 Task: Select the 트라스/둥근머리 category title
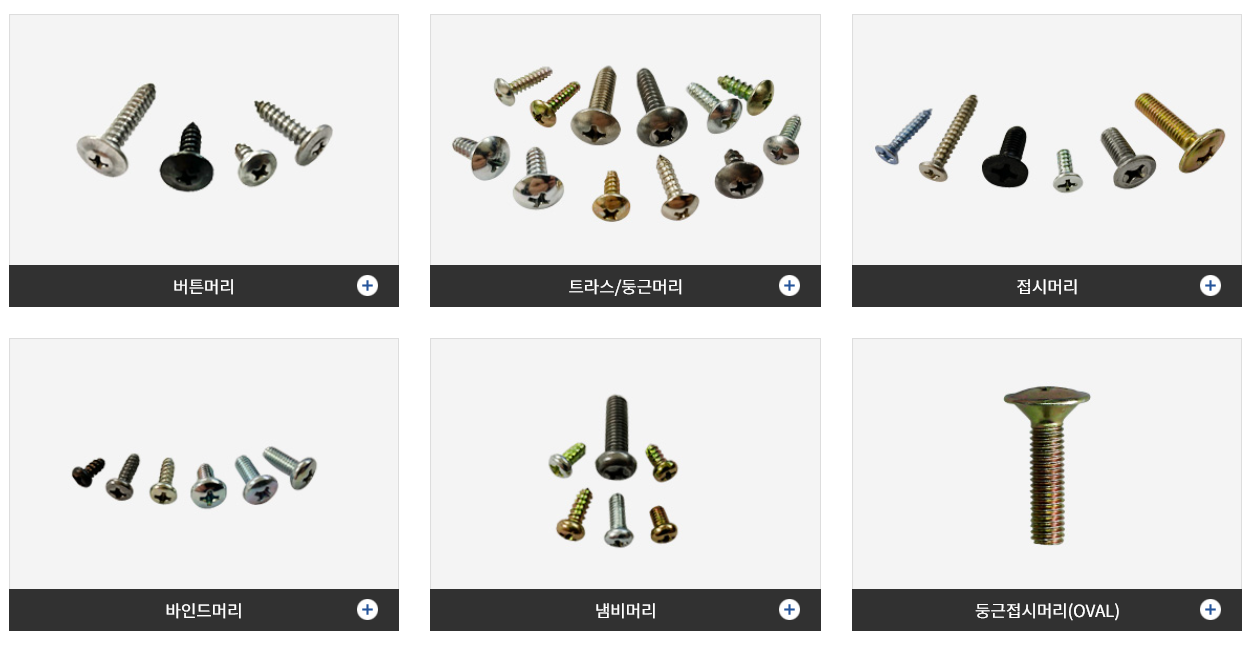[626, 287]
